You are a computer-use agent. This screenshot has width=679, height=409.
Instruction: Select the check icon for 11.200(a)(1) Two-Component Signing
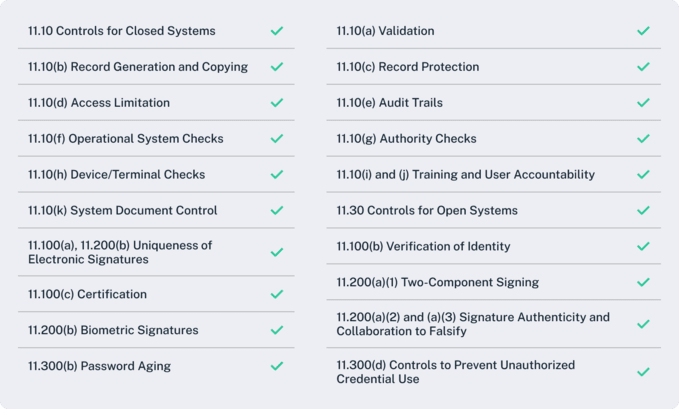point(643,283)
